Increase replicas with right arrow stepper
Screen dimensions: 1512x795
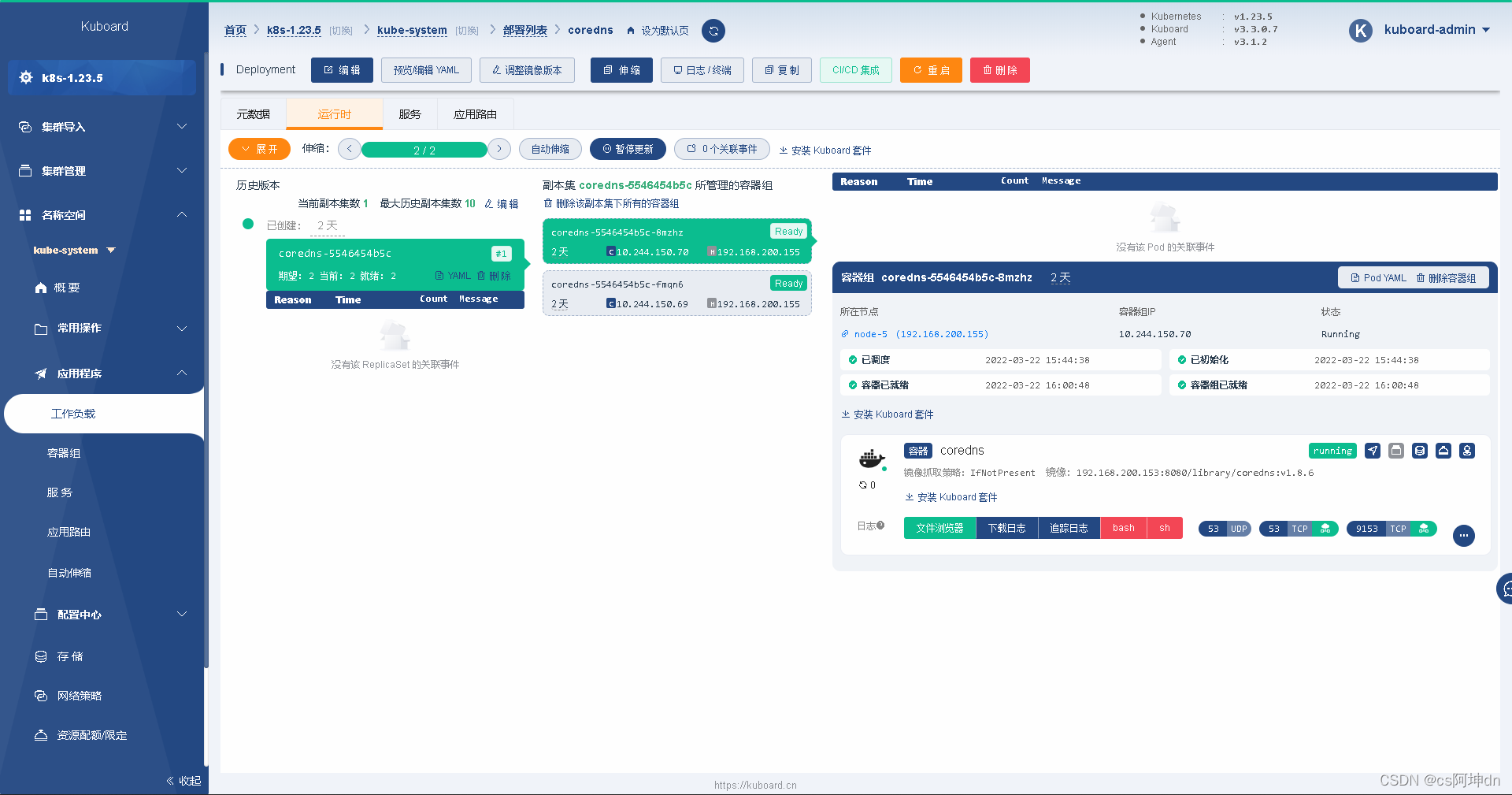click(x=499, y=149)
